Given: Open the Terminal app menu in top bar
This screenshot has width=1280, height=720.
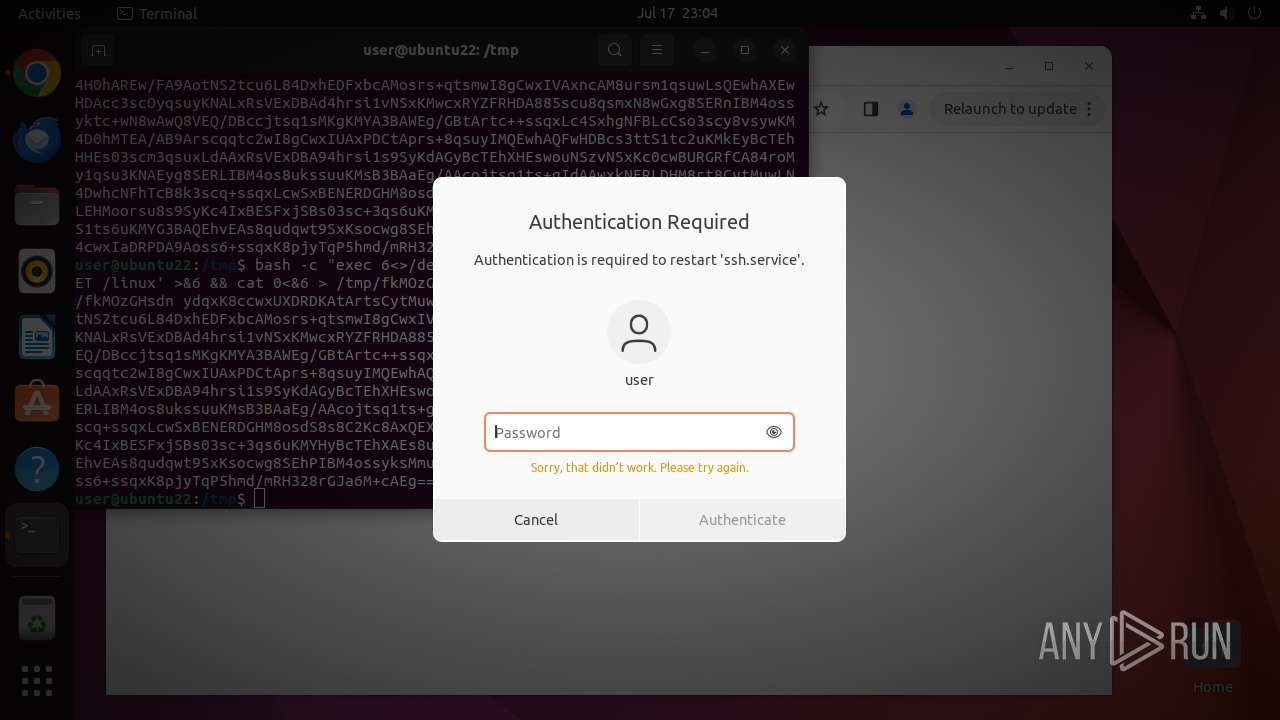Looking at the screenshot, I should click(157, 14).
